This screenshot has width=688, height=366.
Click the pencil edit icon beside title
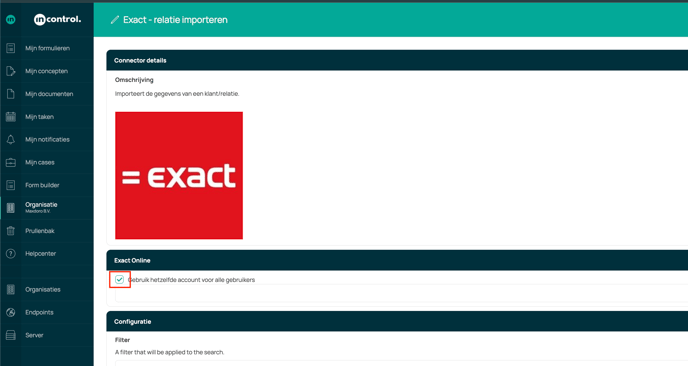coord(115,20)
